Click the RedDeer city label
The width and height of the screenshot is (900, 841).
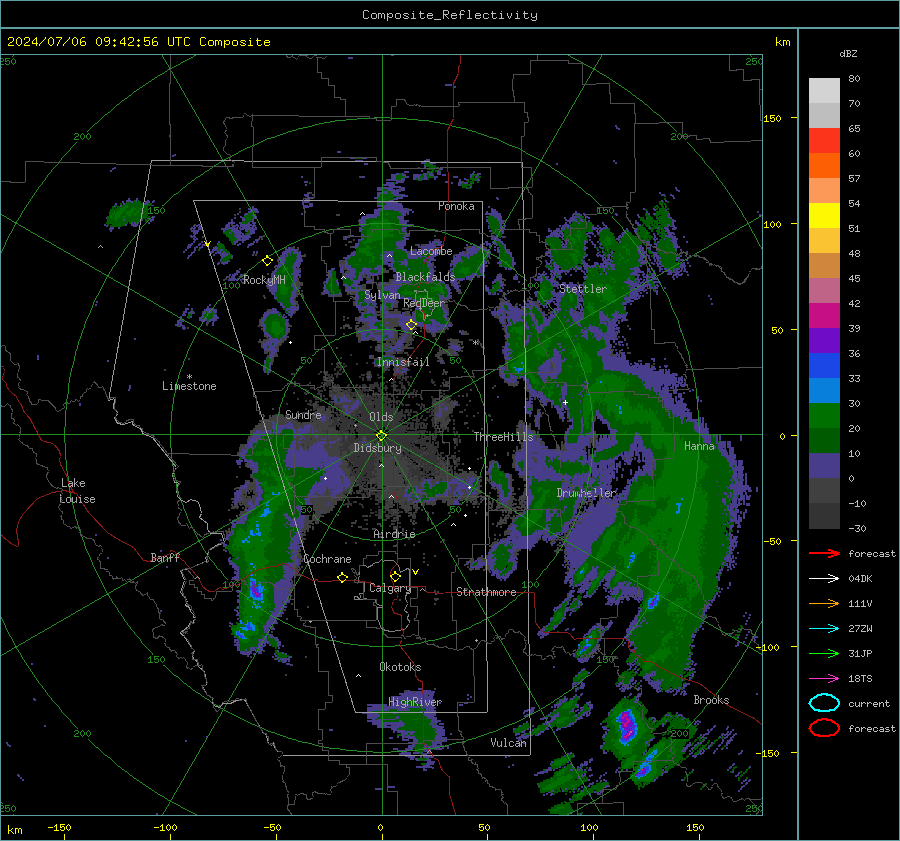pyautogui.click(x=424, y=303)
